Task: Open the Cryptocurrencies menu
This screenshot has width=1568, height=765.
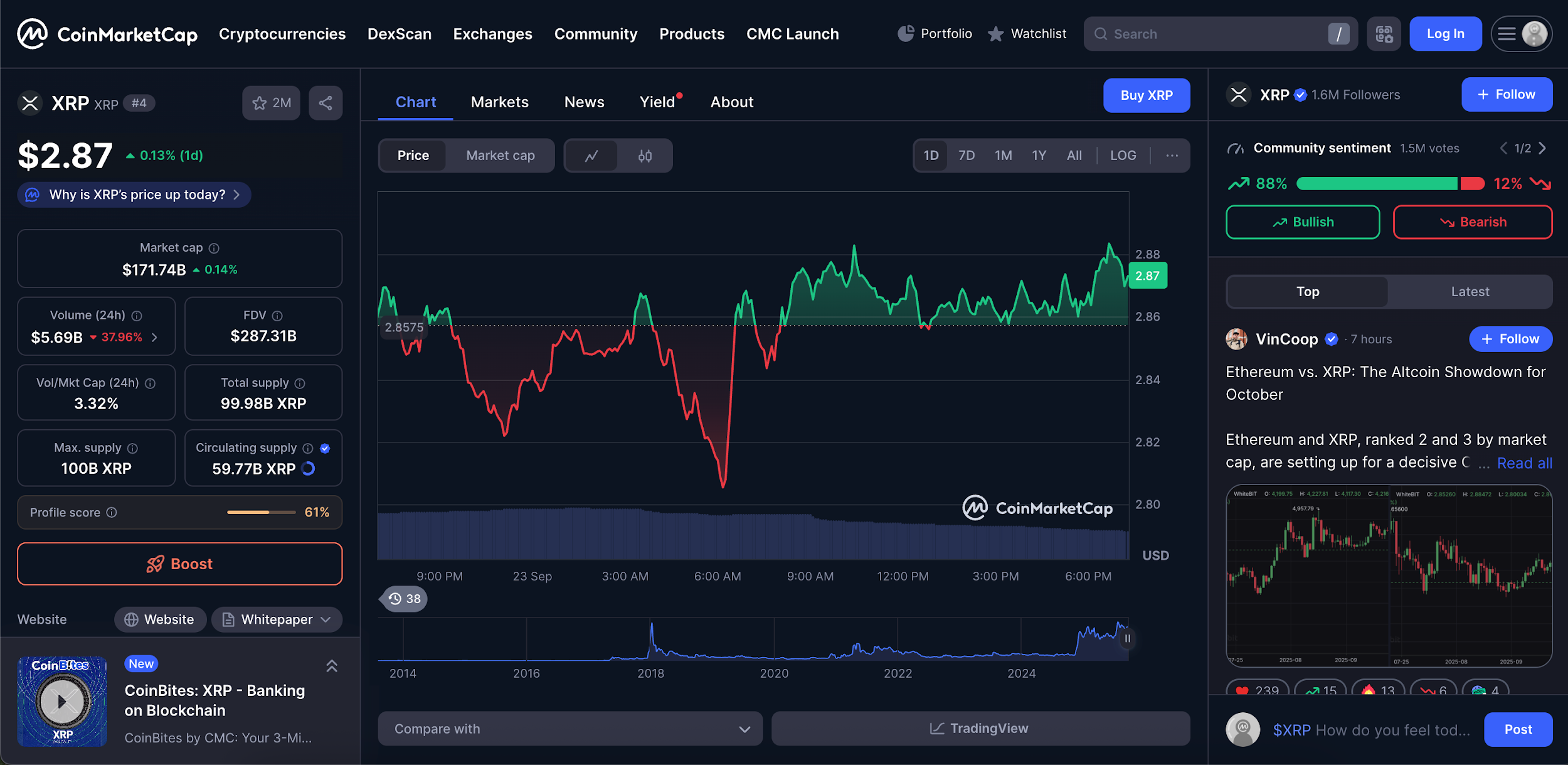Action: pyautogui.click(x=282, y=34)
